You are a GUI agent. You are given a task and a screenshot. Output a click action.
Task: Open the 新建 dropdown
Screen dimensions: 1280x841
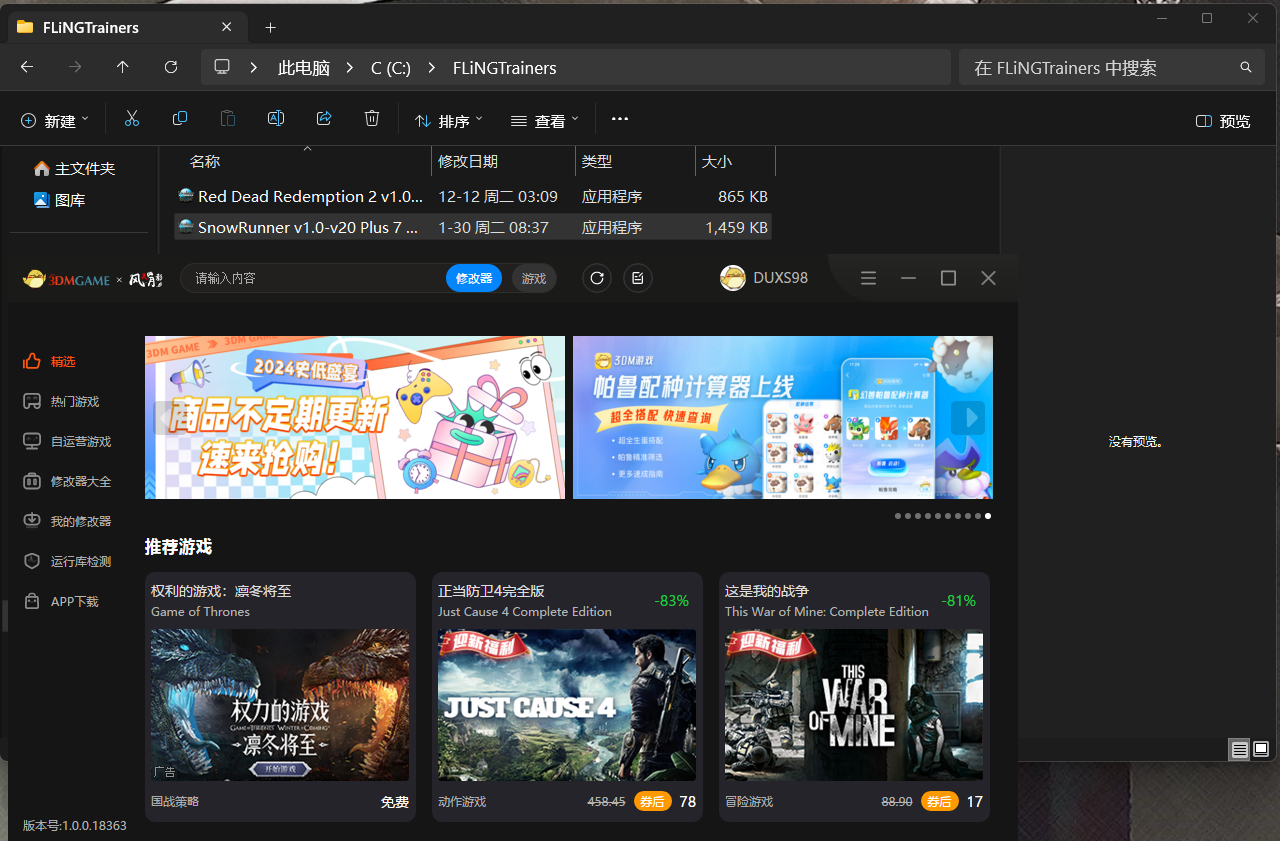coord(54,120)
